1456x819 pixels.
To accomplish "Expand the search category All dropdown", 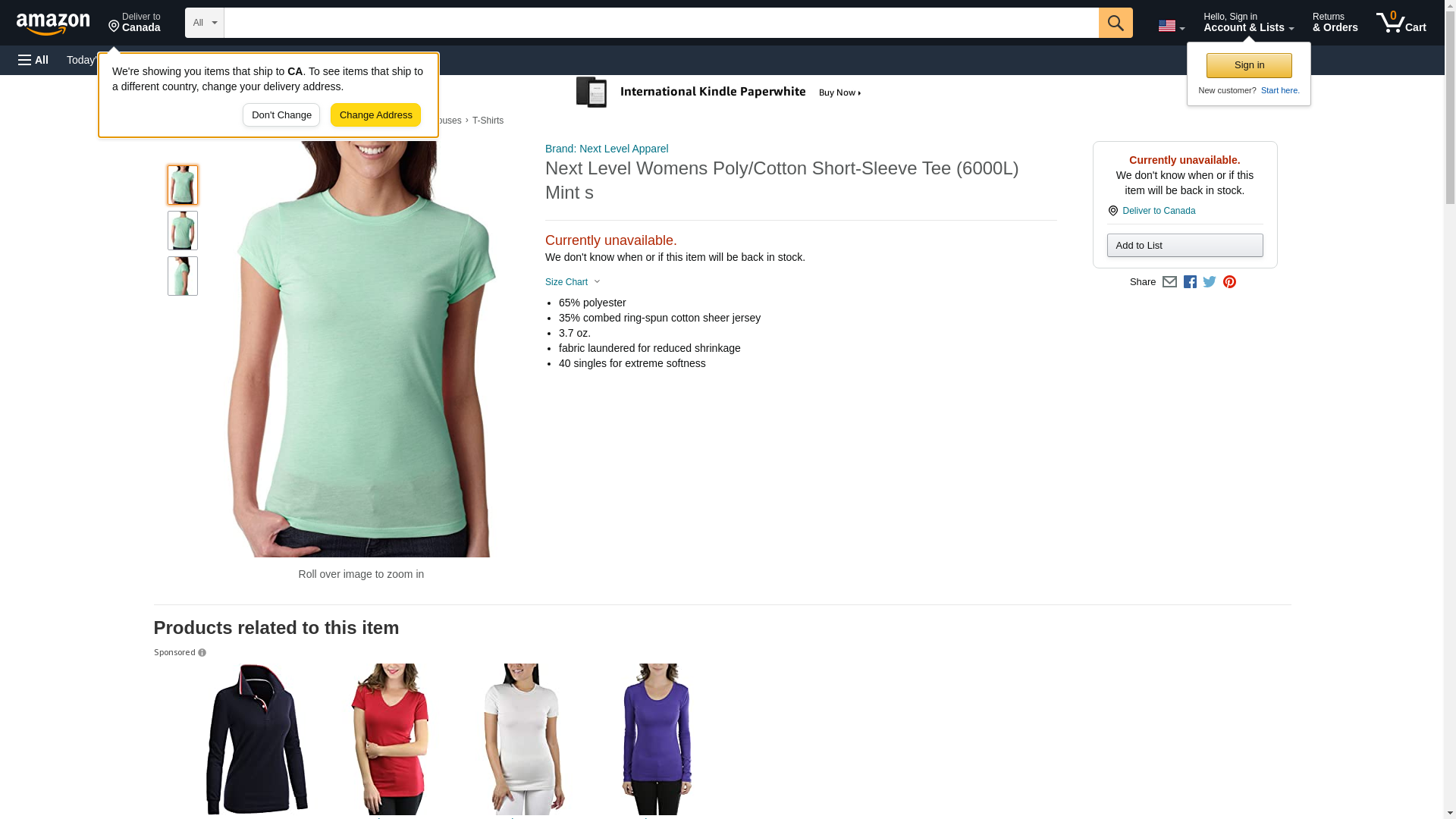I will click(204, 23).
